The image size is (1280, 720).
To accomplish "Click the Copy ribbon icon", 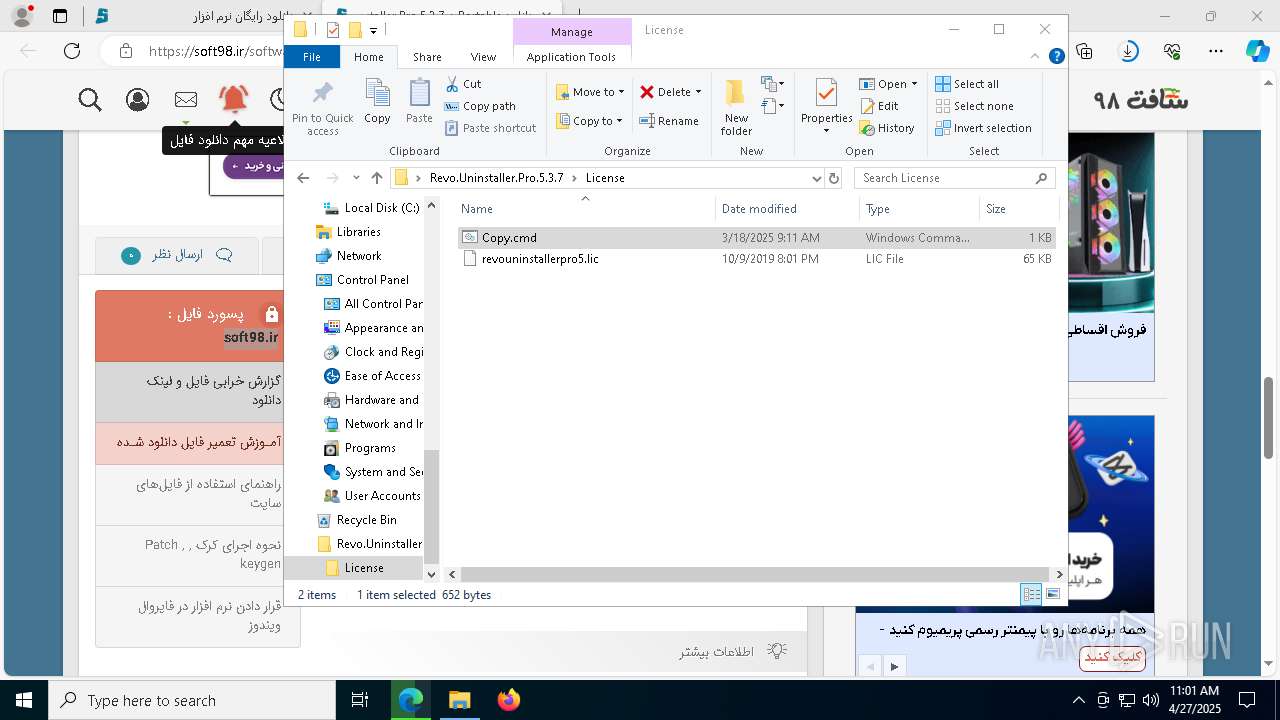I will (377, 101).
